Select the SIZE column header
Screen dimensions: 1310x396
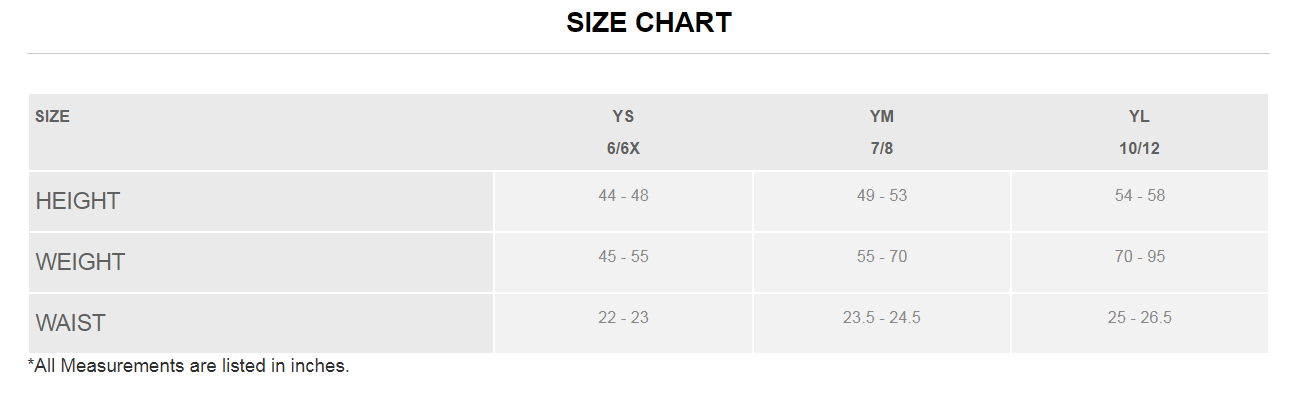pyautogui.click(x=52, y=116)
